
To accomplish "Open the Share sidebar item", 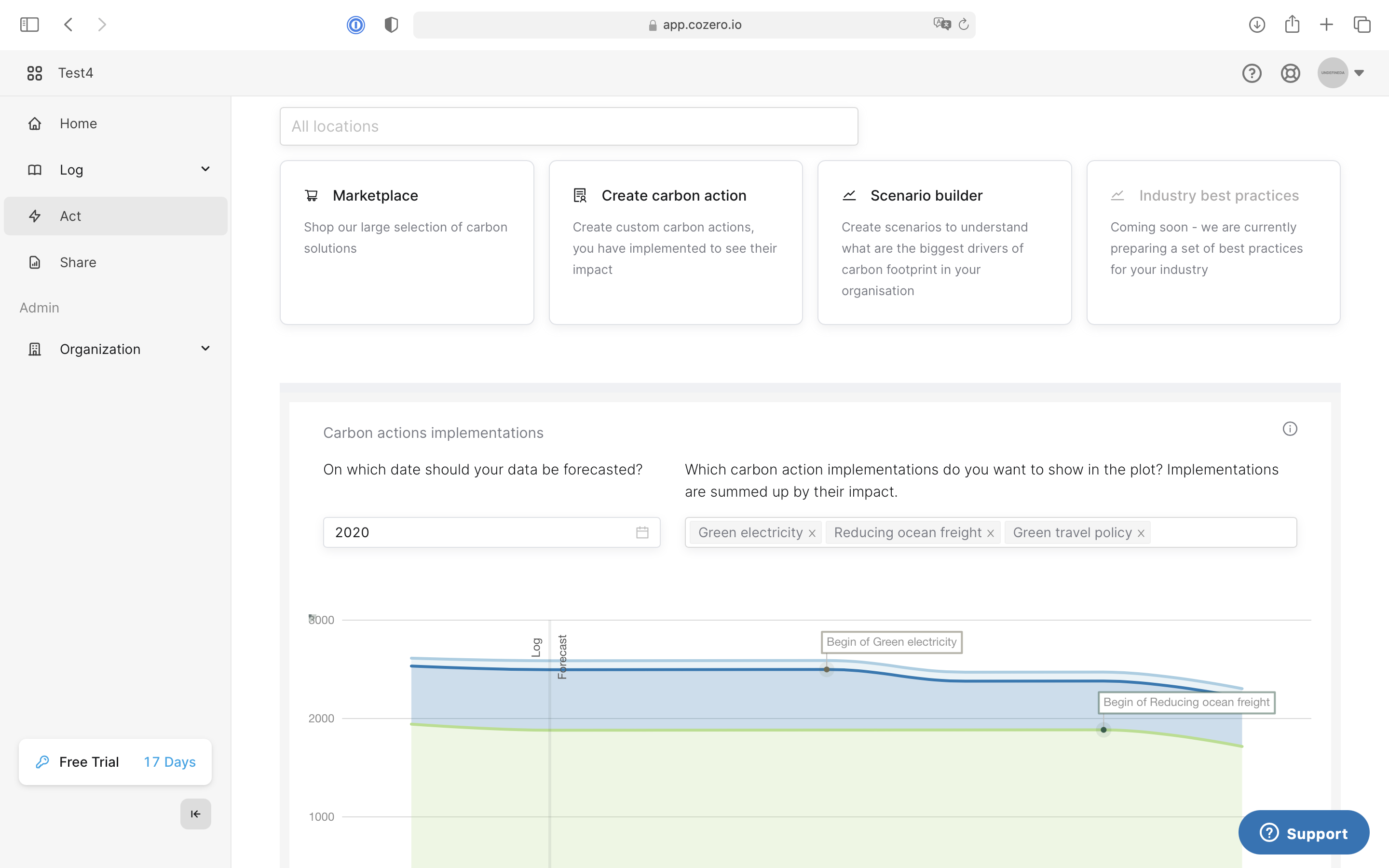I will 78,262.
